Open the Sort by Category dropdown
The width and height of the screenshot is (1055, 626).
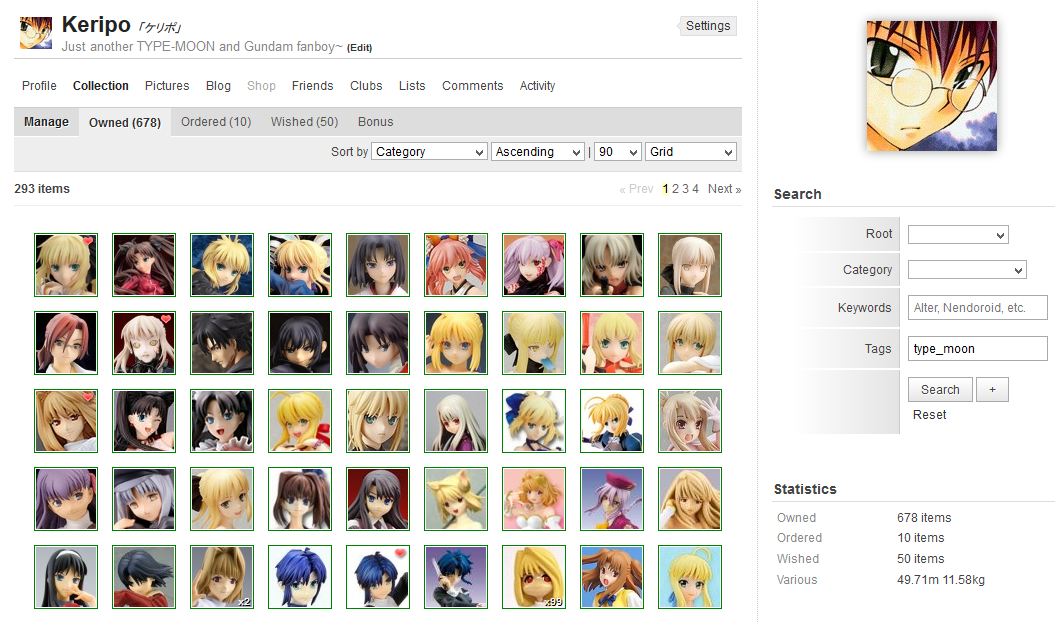(x=429, y=151)
